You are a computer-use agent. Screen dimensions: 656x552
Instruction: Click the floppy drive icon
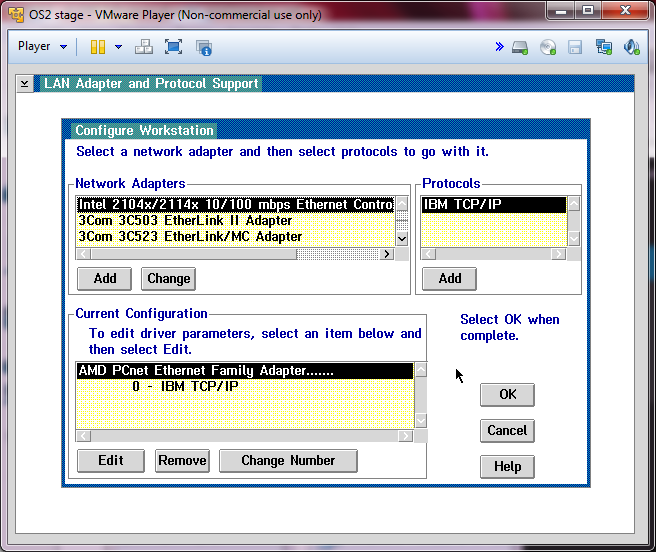(575, 47)
